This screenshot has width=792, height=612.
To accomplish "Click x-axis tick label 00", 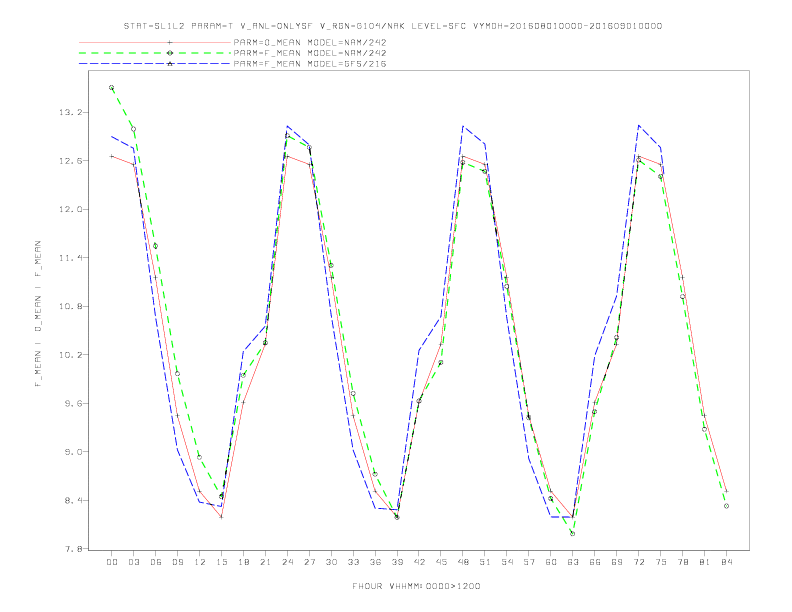I will tap(112, 562).
